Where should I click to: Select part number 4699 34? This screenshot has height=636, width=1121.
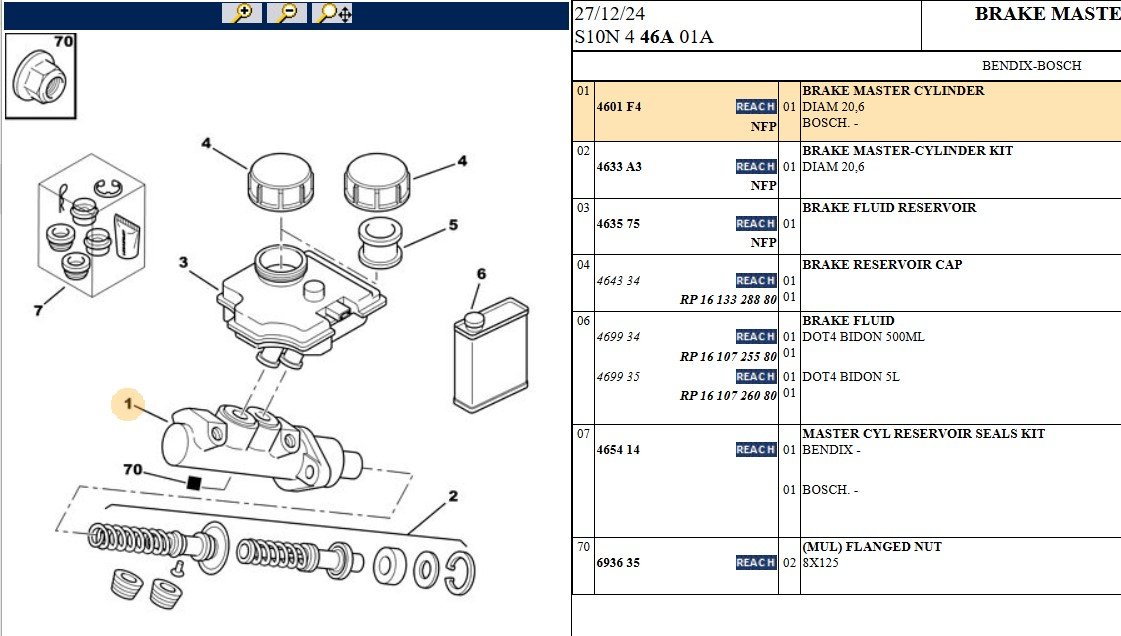(x=618, y=337)
